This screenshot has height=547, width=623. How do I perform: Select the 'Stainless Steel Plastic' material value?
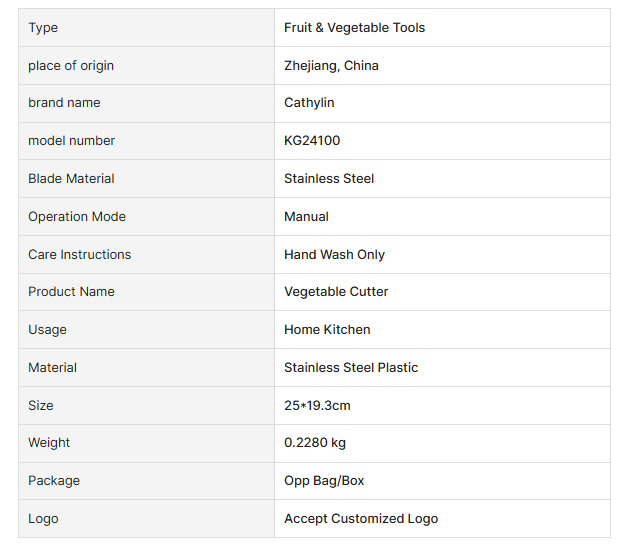[351, 368]
